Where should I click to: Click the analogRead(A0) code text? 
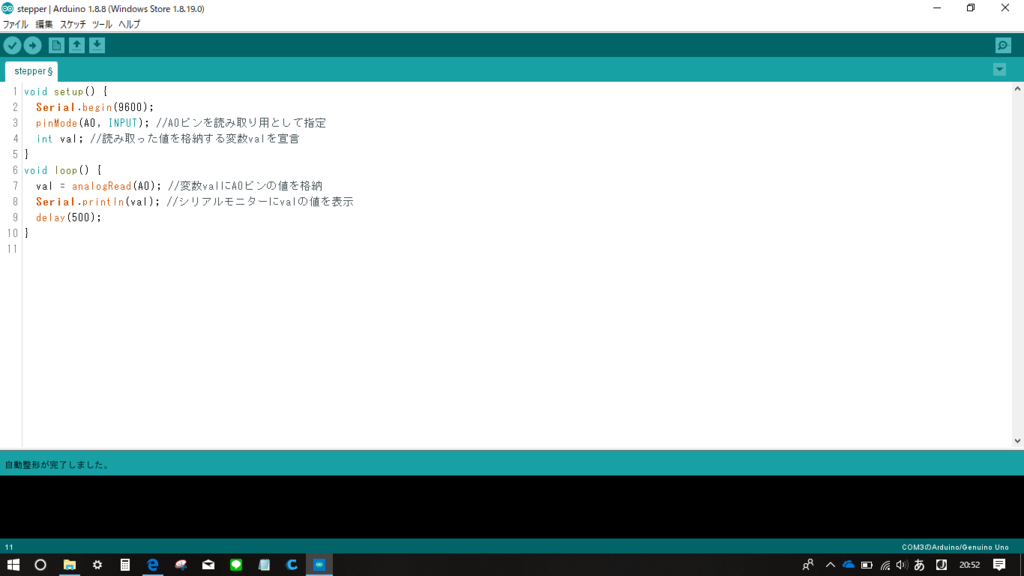(114, 186)
